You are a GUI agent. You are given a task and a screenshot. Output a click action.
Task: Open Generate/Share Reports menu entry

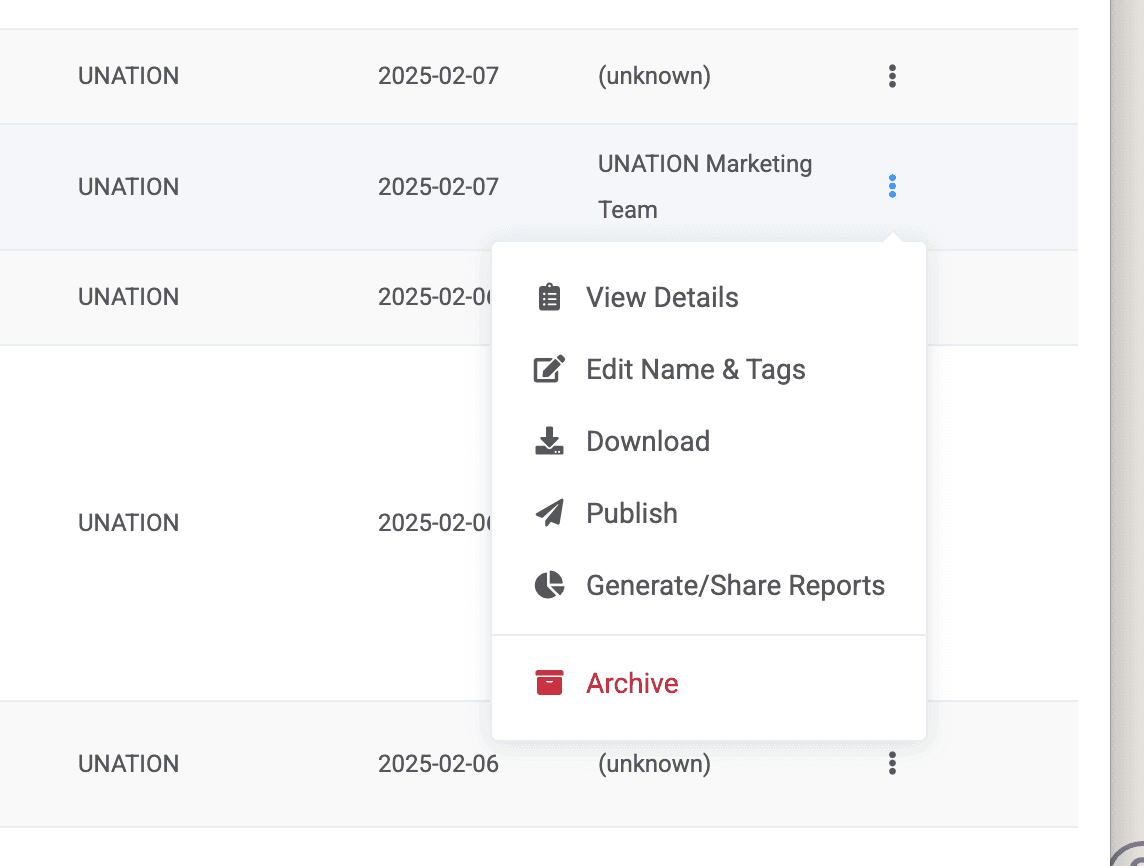pos(735,585)
